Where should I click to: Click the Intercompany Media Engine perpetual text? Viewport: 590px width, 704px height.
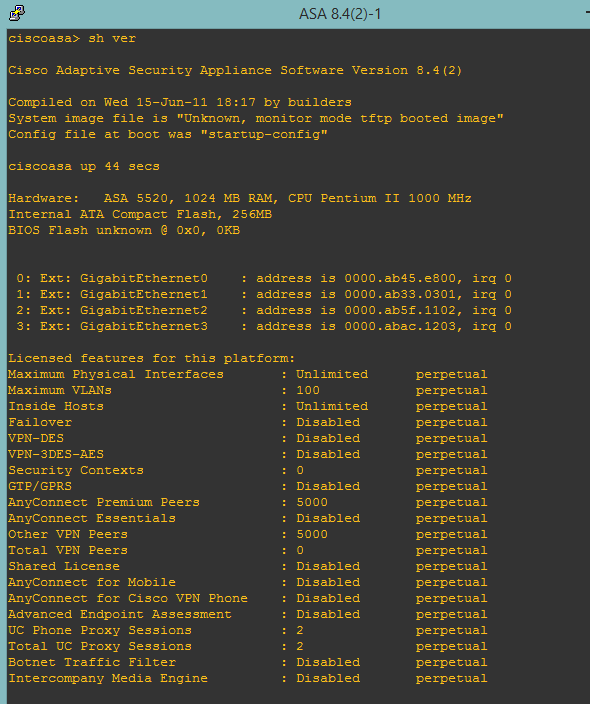point(451,678)
